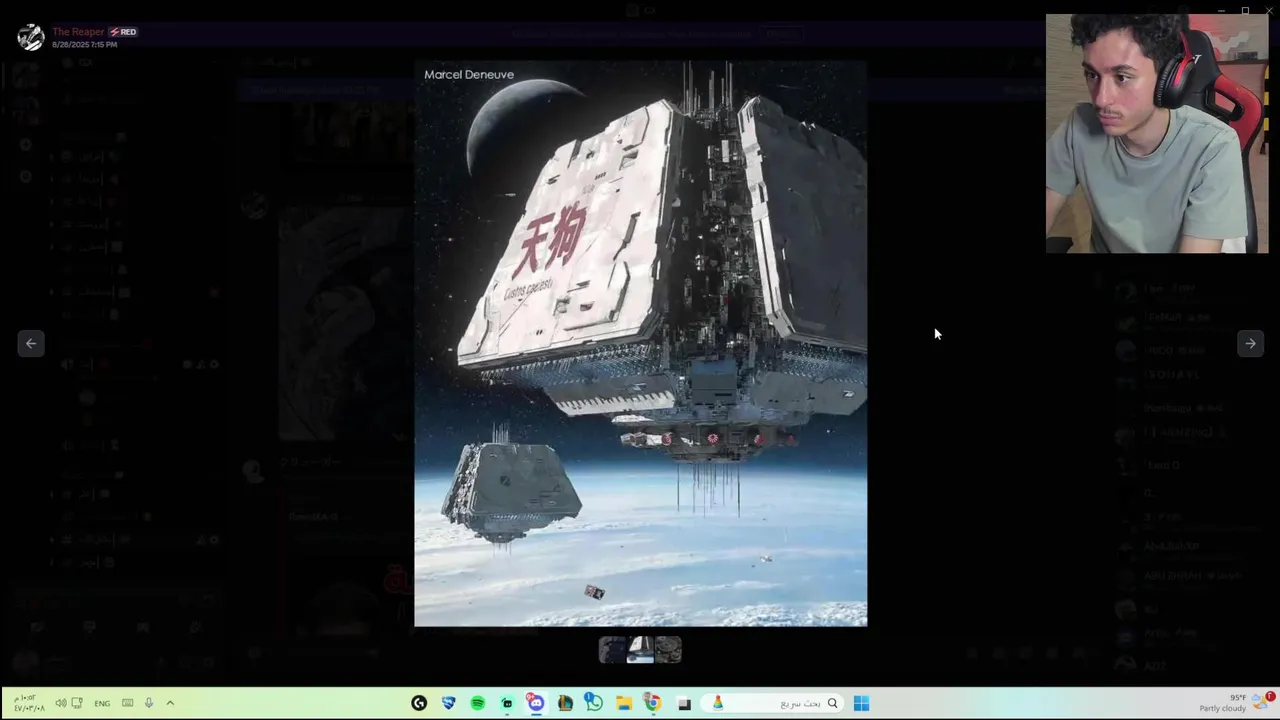Open Logitech G HUB from taskbar
The image size is (1280, 720).
click(419, 703)
